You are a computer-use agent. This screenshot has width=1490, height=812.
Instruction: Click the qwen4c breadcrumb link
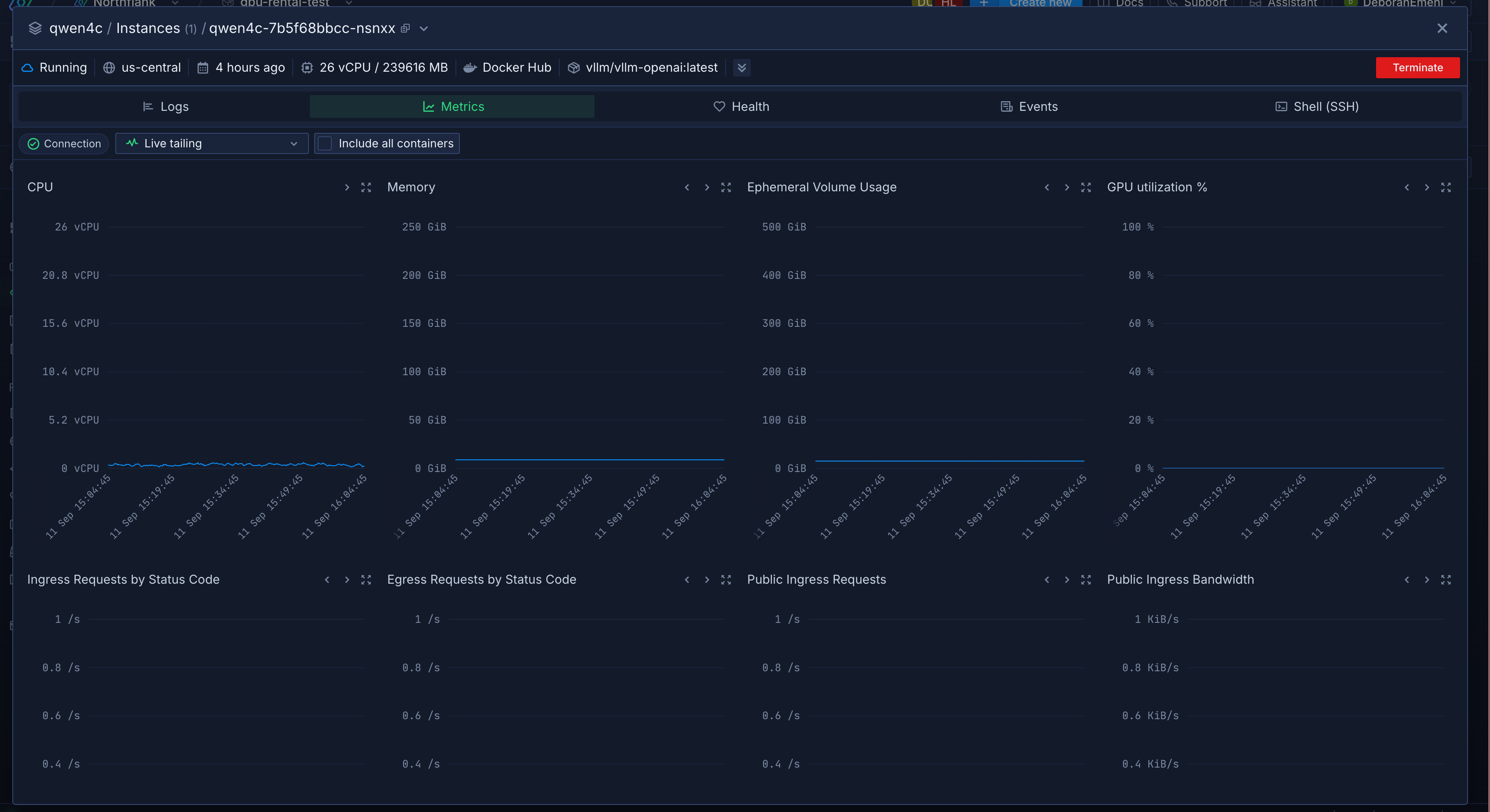tap(76, 28)
